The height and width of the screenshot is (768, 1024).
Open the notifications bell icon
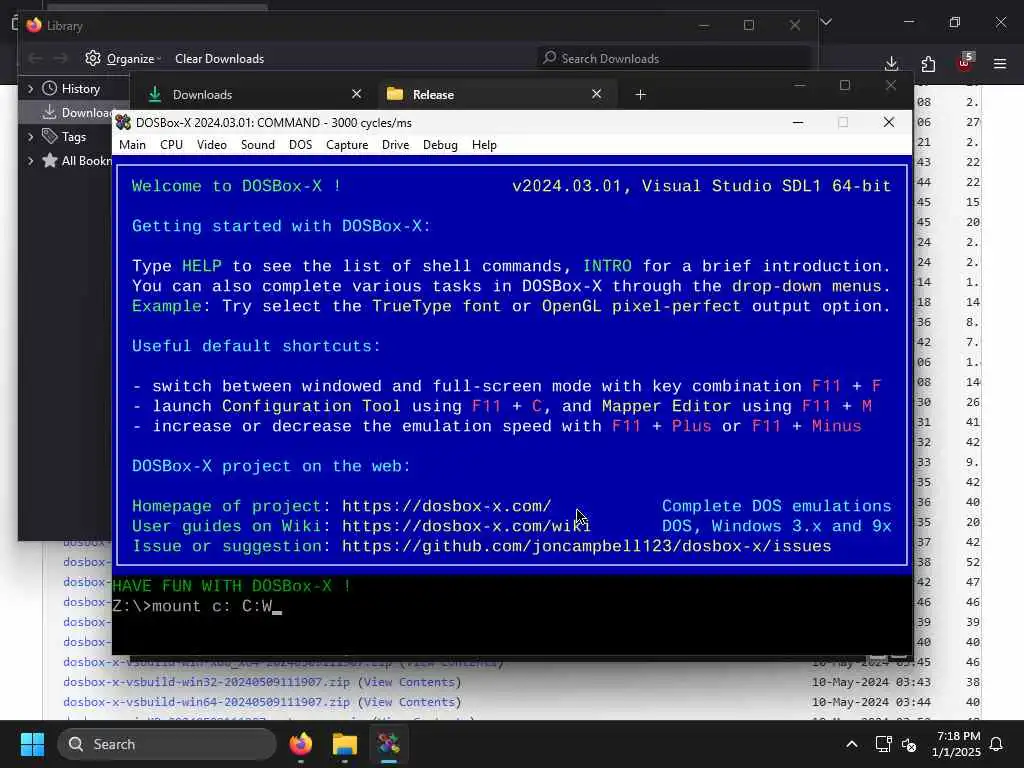click(x=996, y=744)
